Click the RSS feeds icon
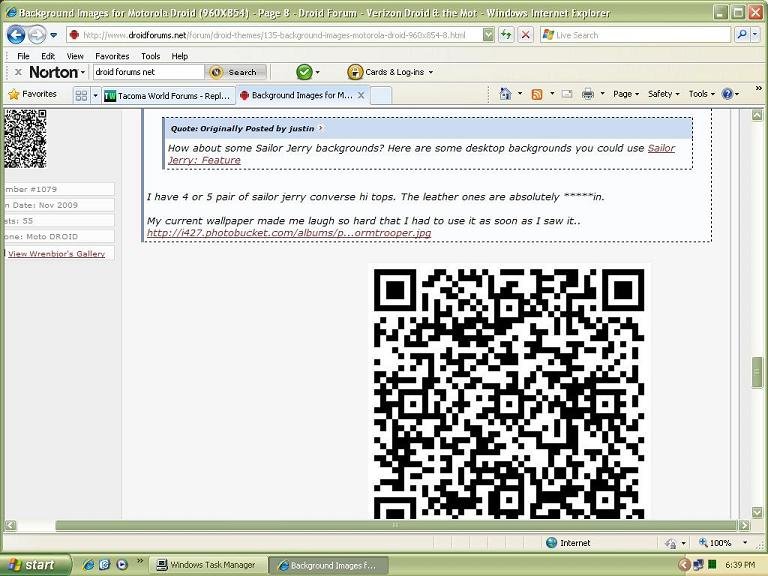Viewport: 768px width, 576px height. point(537,94)
